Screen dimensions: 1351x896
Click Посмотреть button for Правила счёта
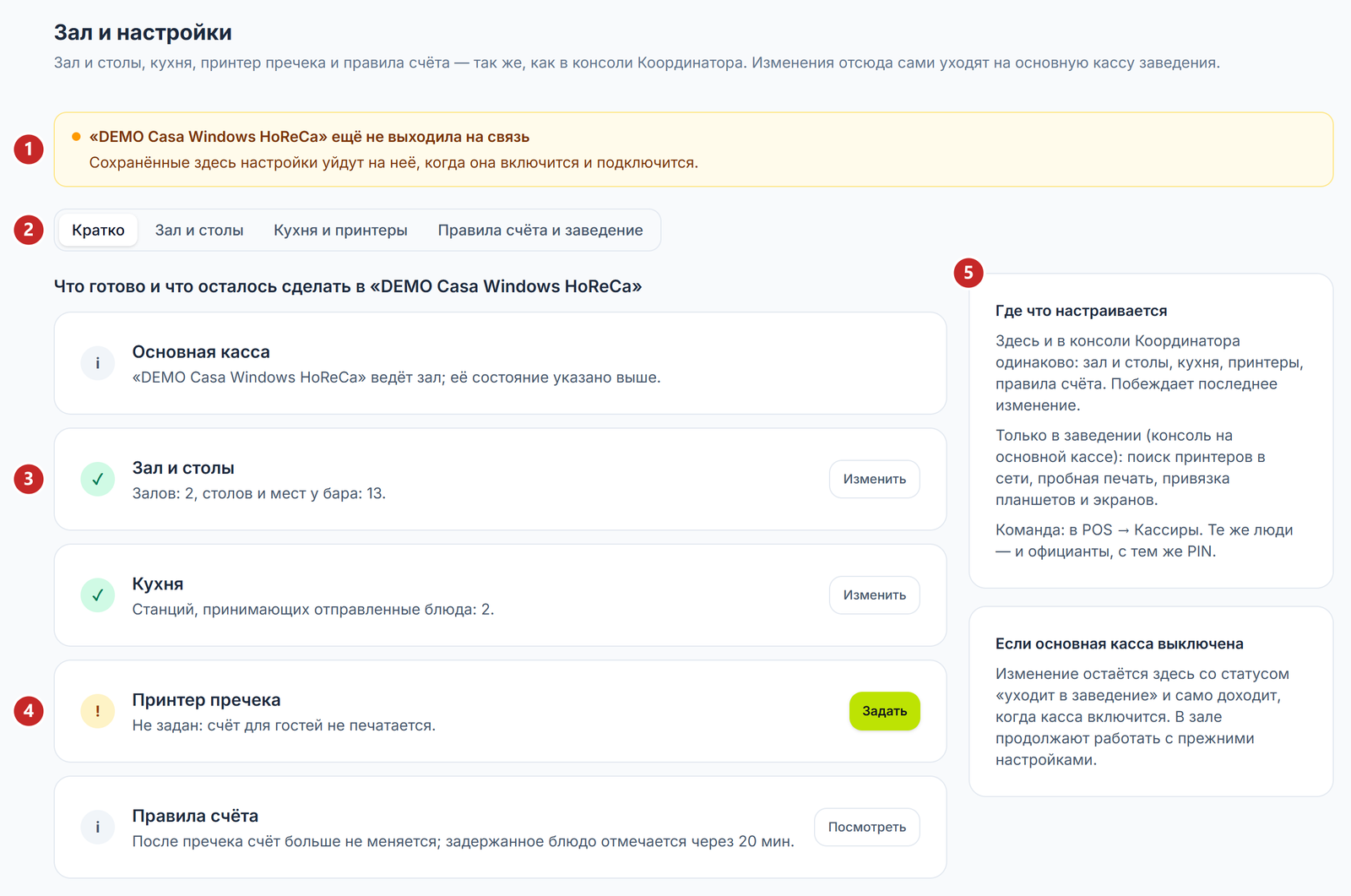pyautogui.click(x=867, y=827)
